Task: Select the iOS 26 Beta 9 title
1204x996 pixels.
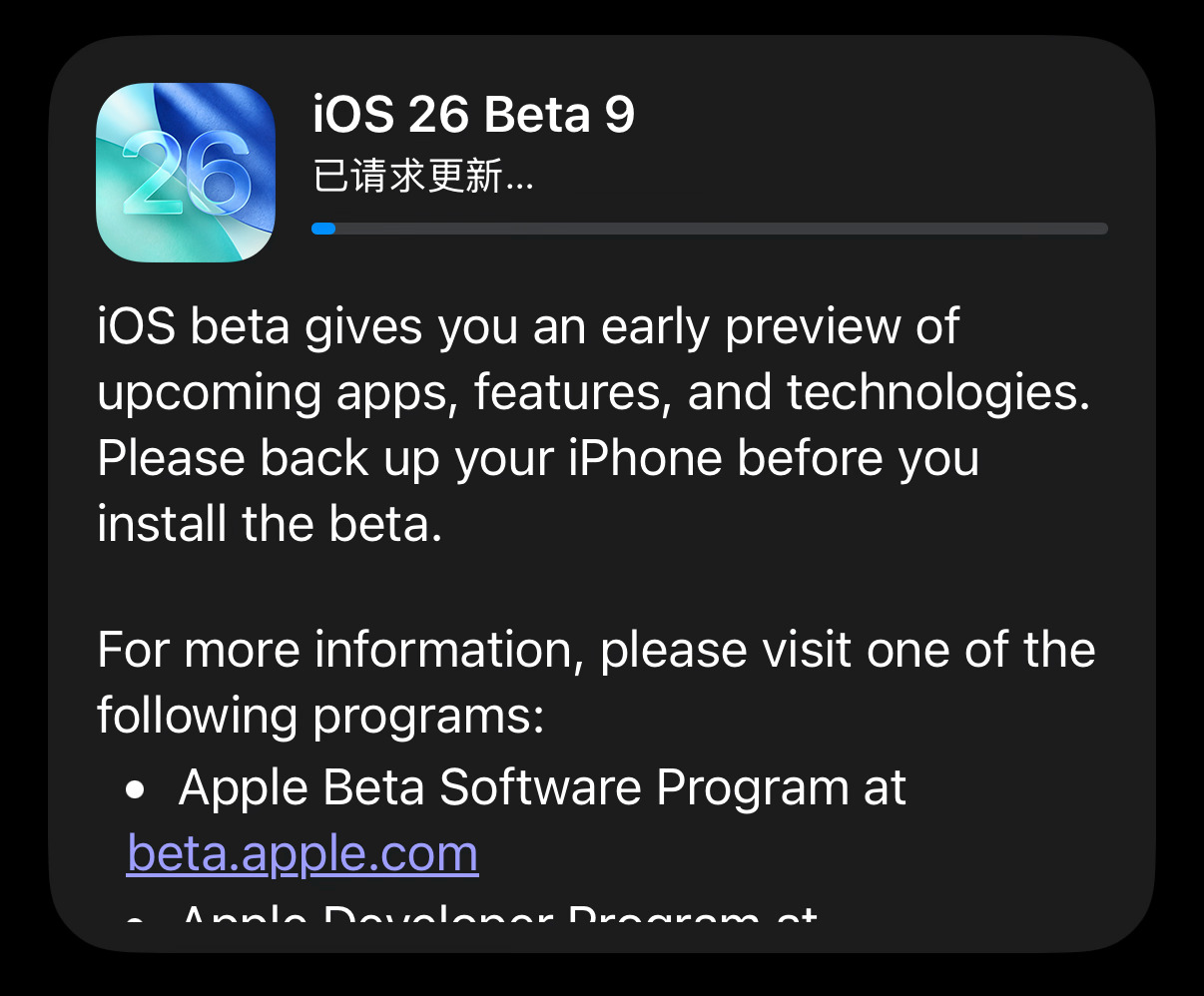Action: [x=474, y=115]
